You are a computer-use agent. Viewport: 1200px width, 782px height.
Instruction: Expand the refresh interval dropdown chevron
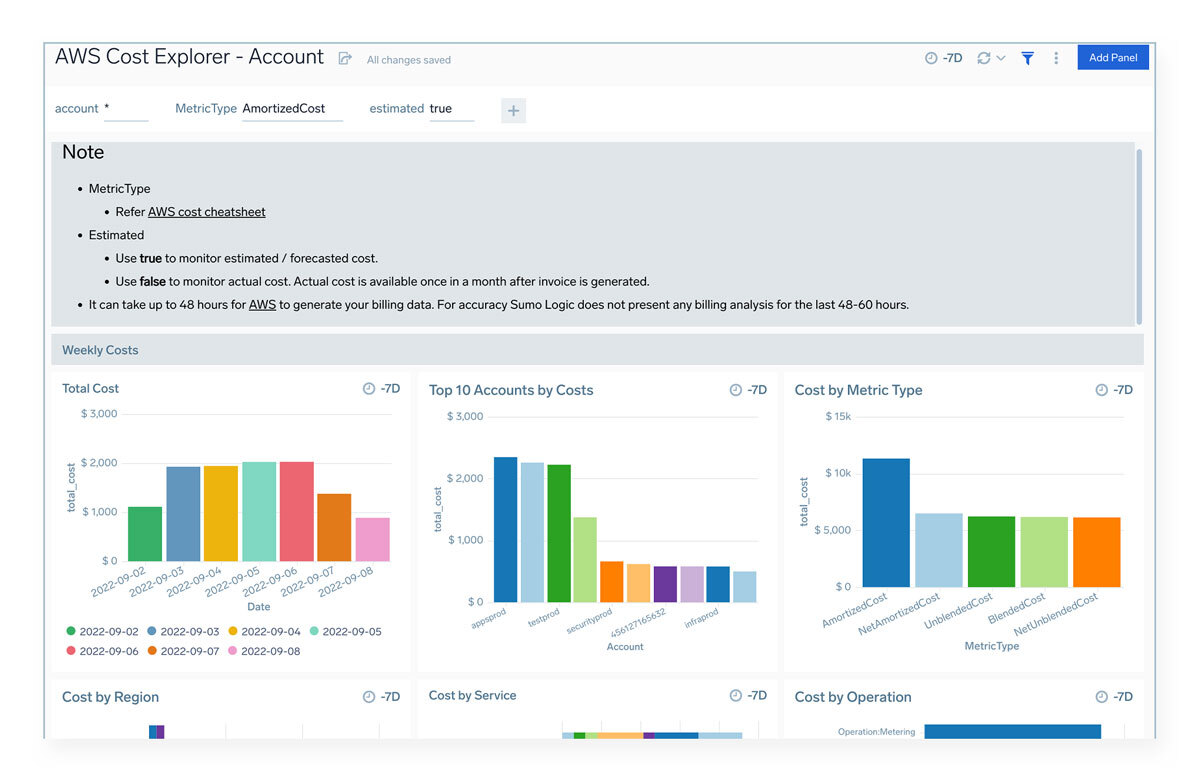1001,59
